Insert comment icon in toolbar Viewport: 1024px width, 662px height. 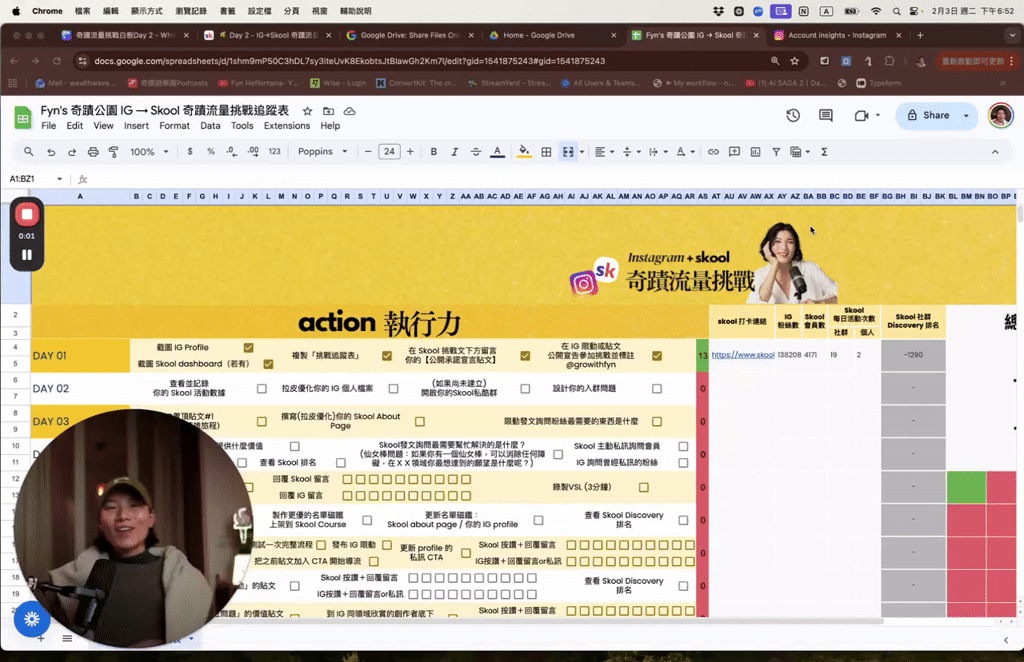pyautogui.click(x=734, y=151)
